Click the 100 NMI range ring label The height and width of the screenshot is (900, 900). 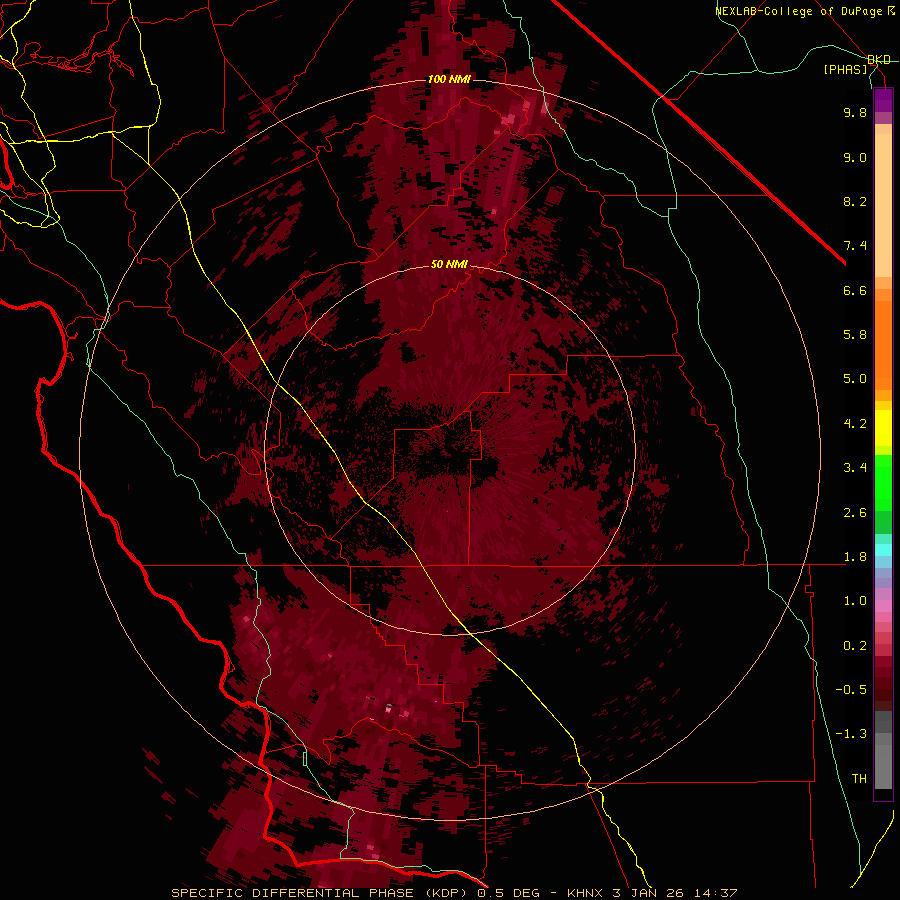pos(449,79)
